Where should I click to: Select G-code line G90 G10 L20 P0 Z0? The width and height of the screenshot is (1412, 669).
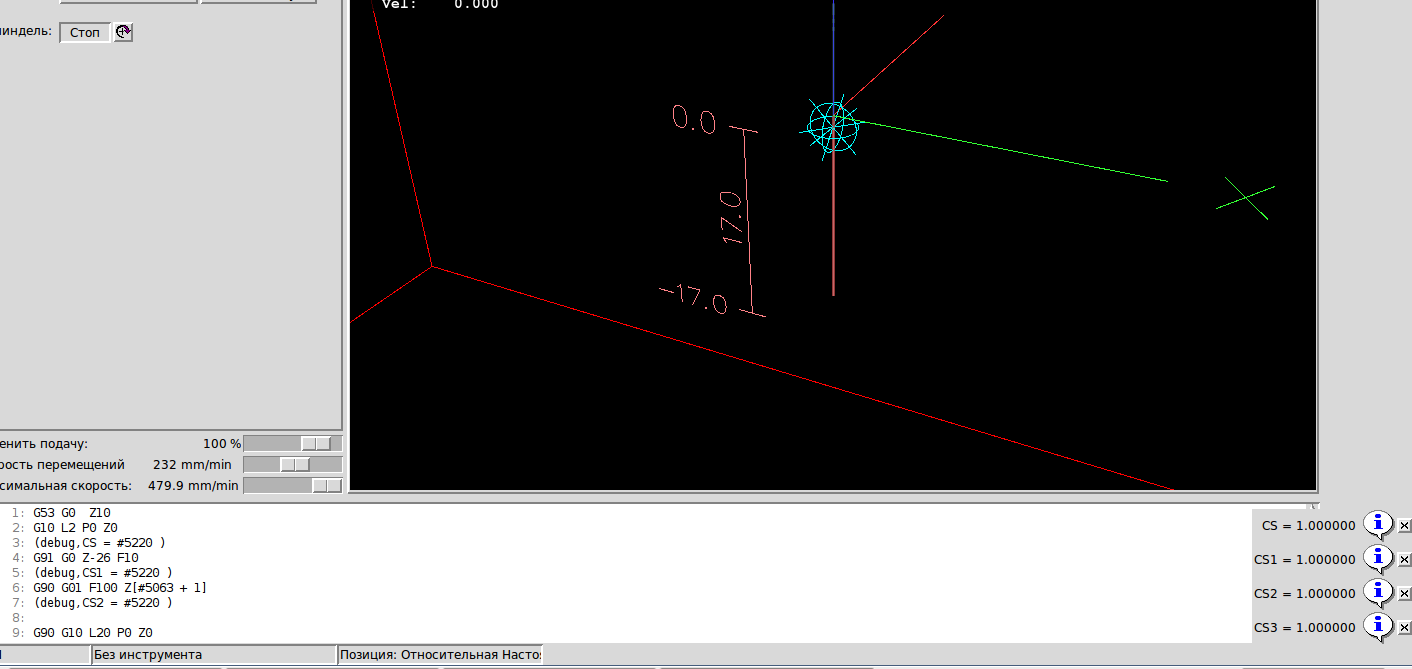click(x=93, y=632)
